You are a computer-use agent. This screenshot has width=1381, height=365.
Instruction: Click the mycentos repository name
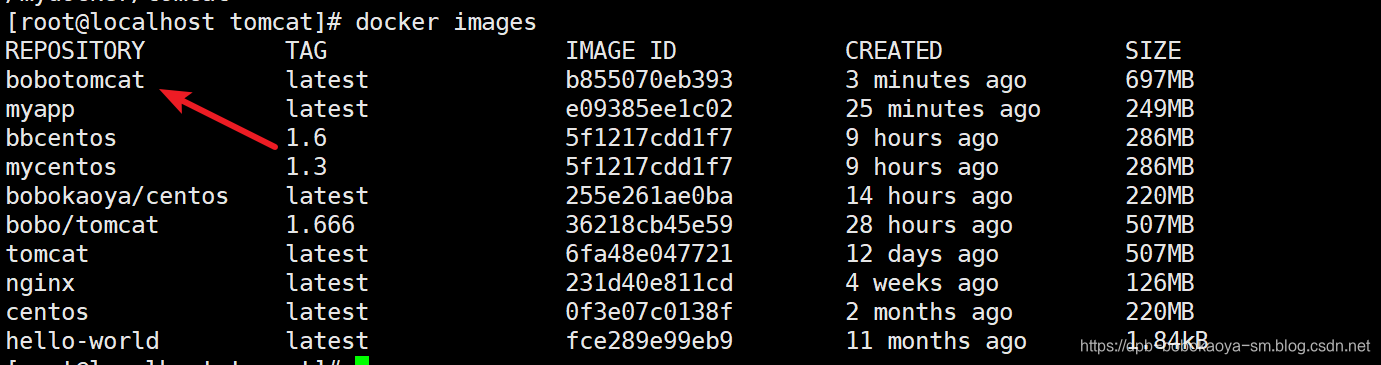point(61,167)
